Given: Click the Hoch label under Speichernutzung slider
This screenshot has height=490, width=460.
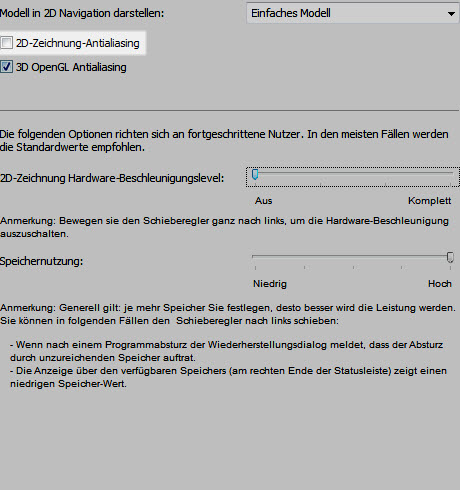Looking at the screenshot, I should 440,284.
